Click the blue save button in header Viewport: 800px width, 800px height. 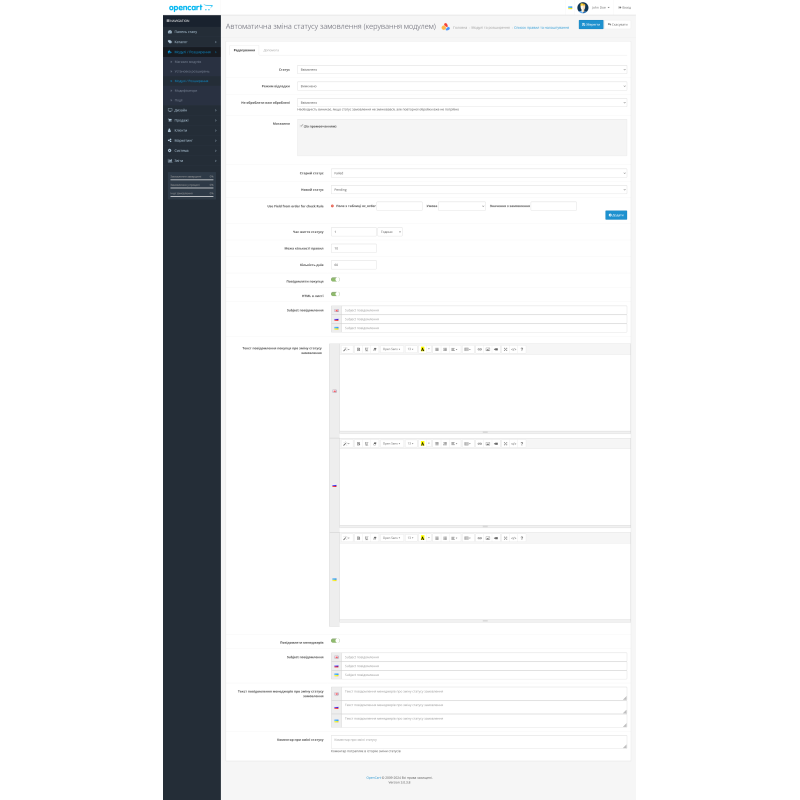591,25
